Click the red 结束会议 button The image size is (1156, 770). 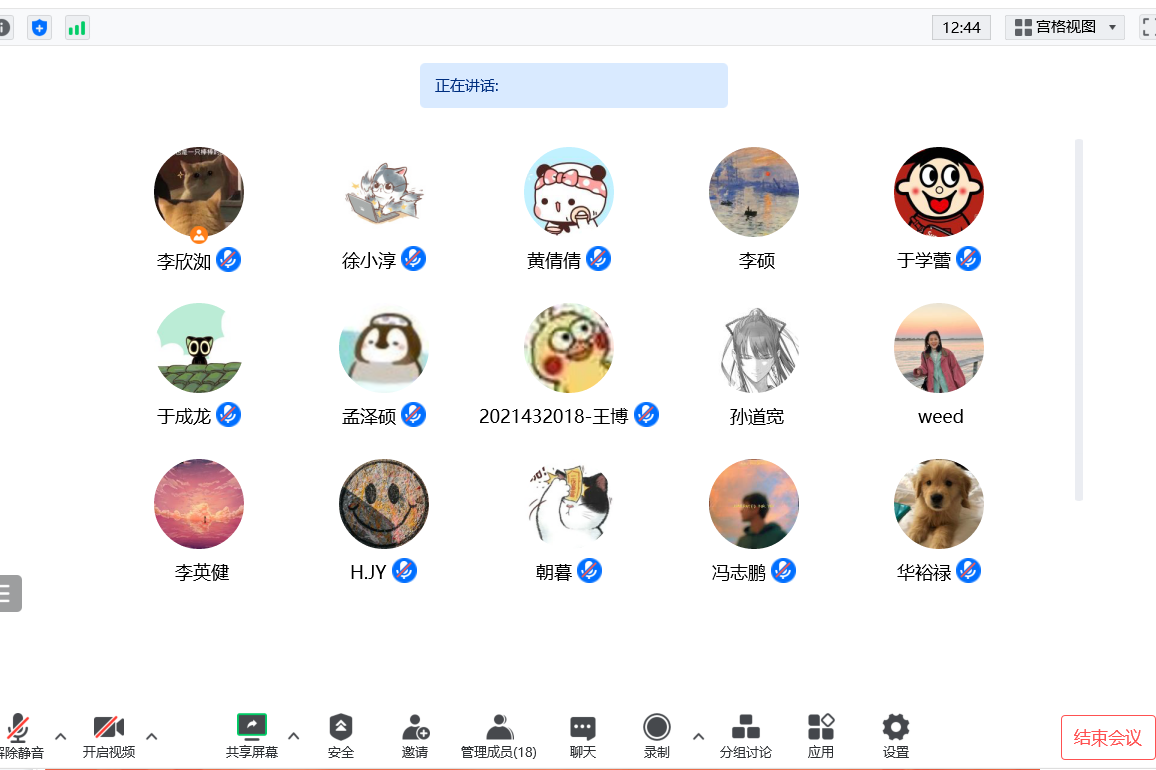point(1107,738)
